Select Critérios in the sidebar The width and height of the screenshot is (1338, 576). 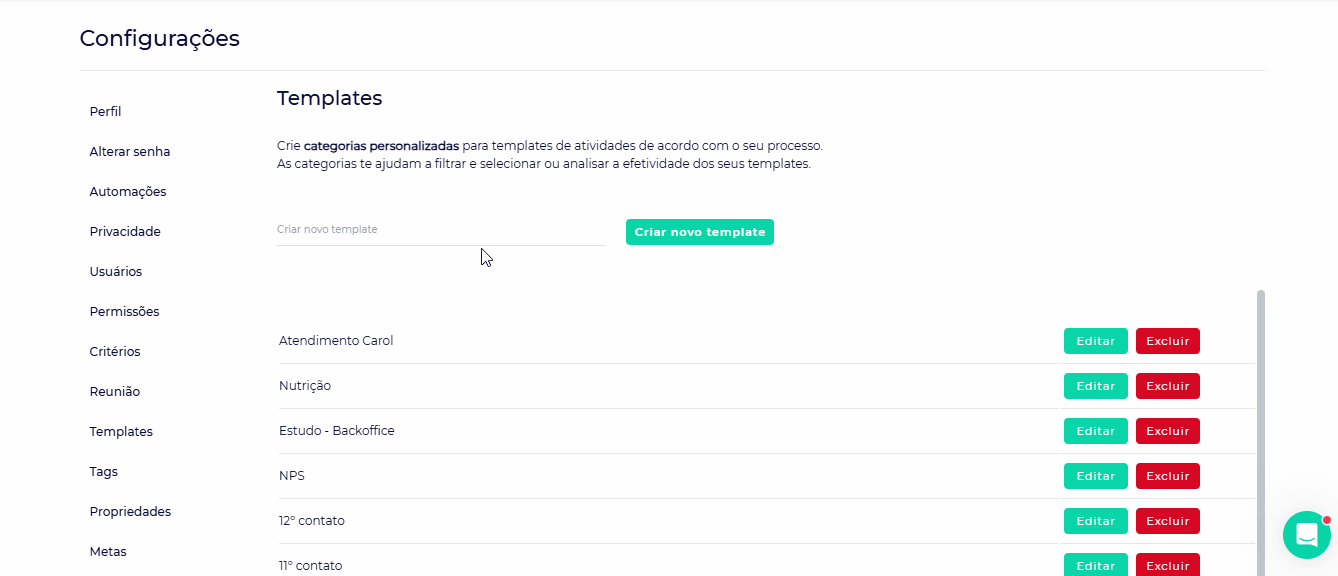[x=115, y=352]
